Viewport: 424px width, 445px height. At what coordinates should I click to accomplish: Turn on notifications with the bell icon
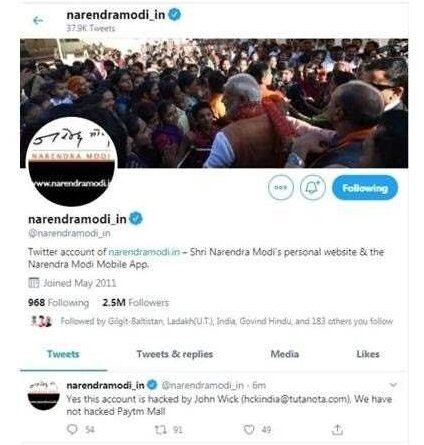(312, 187)
